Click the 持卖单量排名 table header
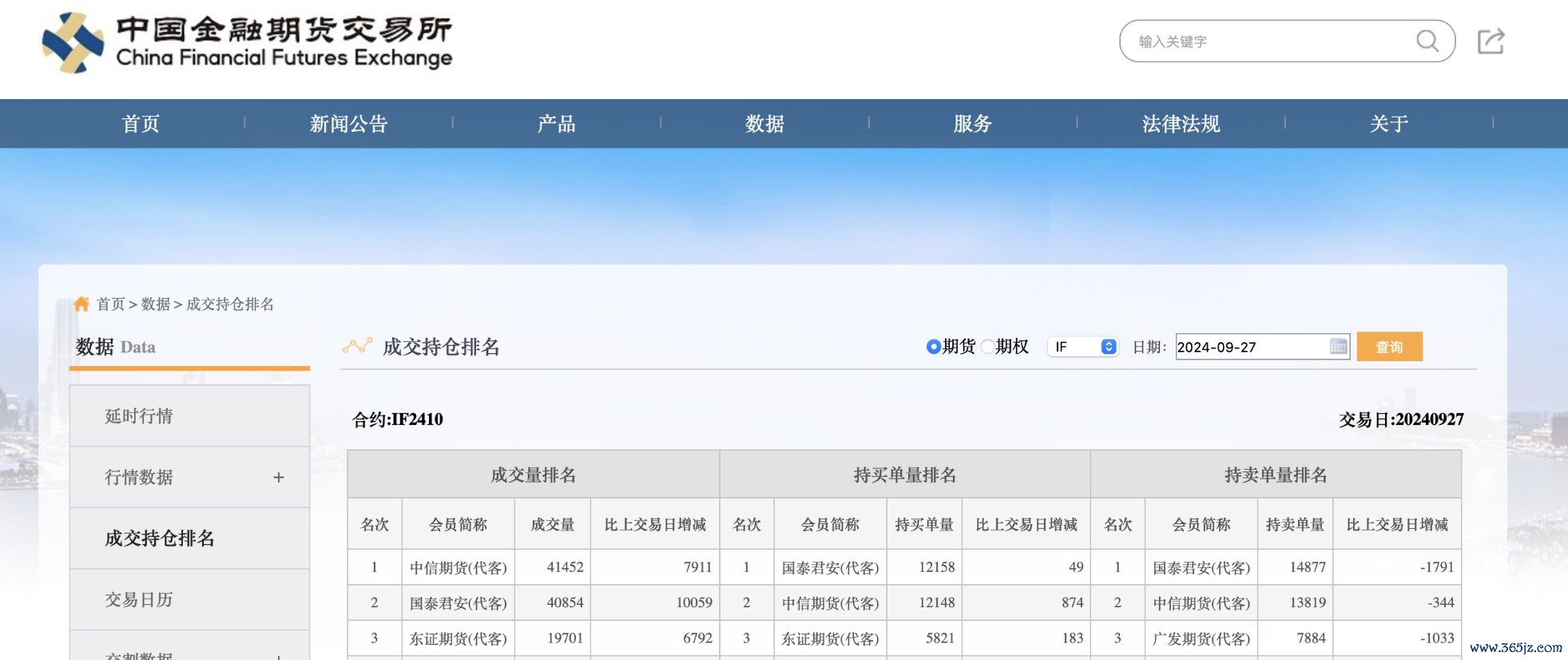The width and height of the screenshot is (1568, 660). [x=1276, y=475]
